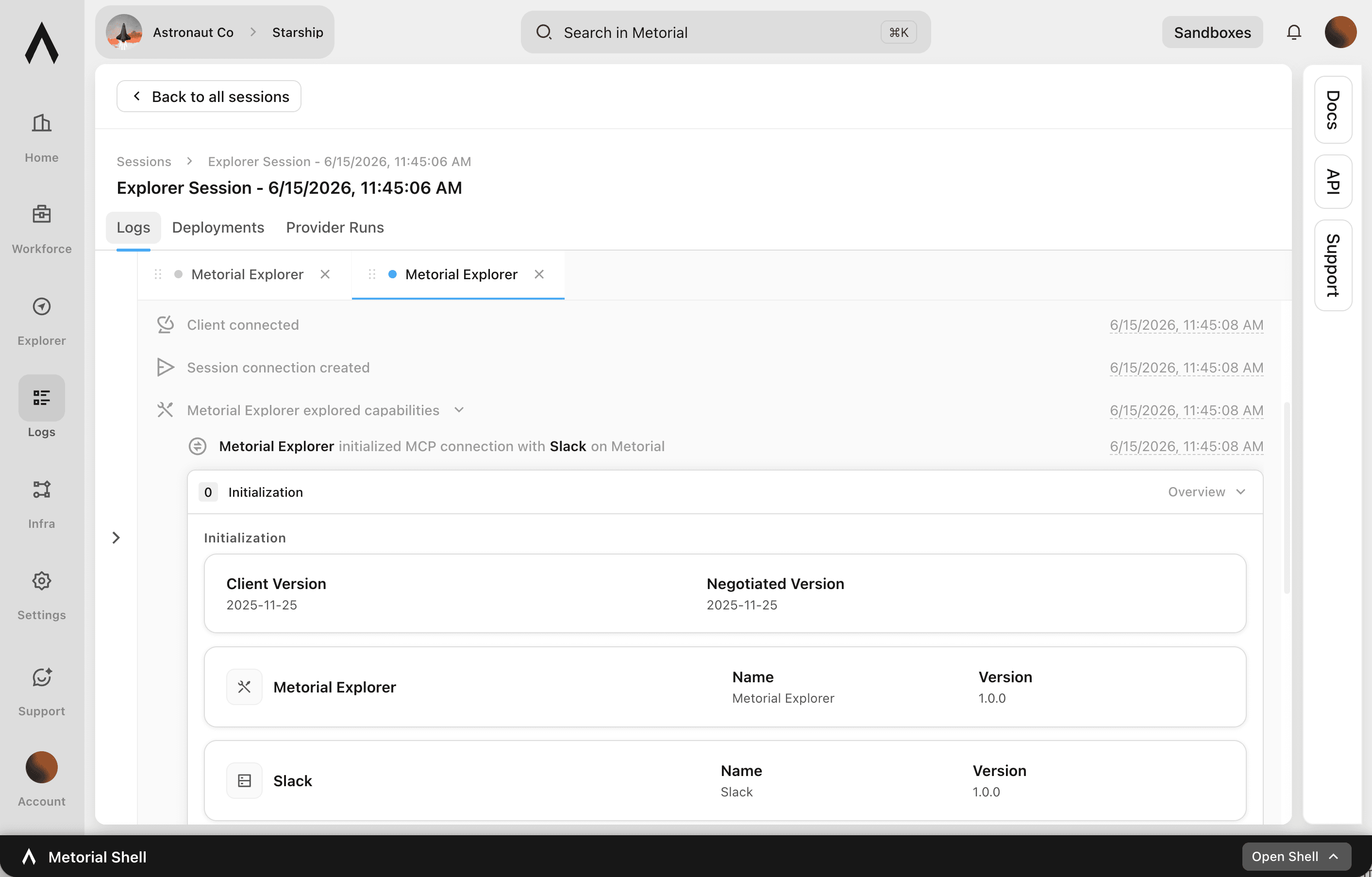
Task: Switch to the Deployments tab
Action: pos(218,227)
